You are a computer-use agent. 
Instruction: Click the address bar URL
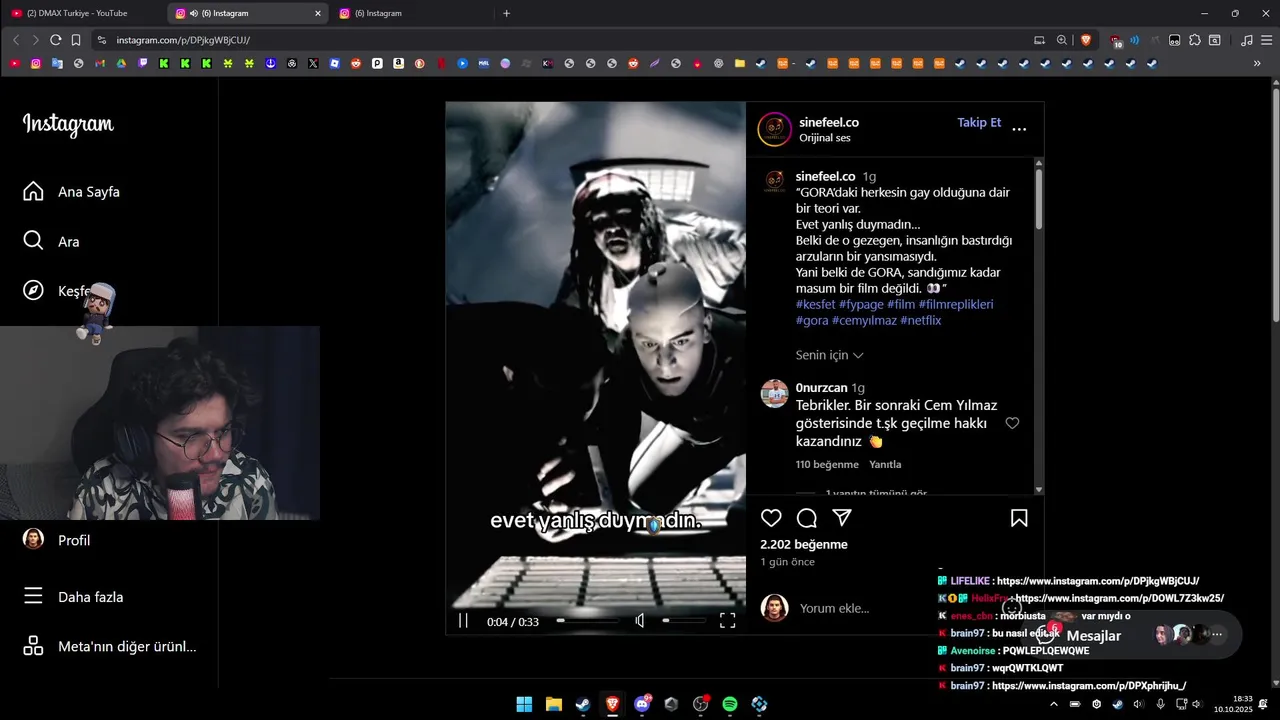[x=183, y=40]
